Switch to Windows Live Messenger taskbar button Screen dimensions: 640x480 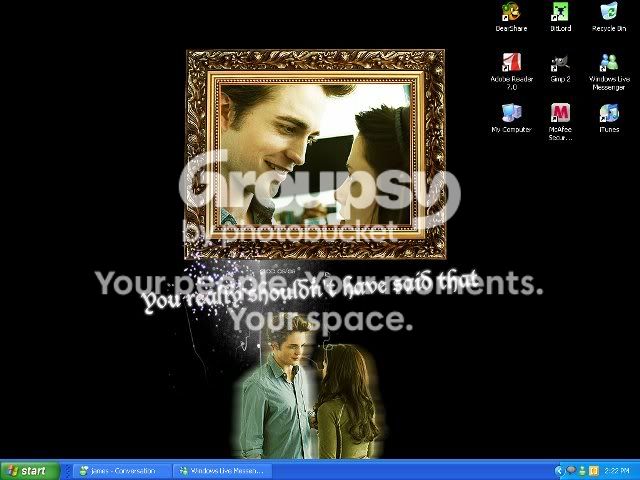[222, 471]
